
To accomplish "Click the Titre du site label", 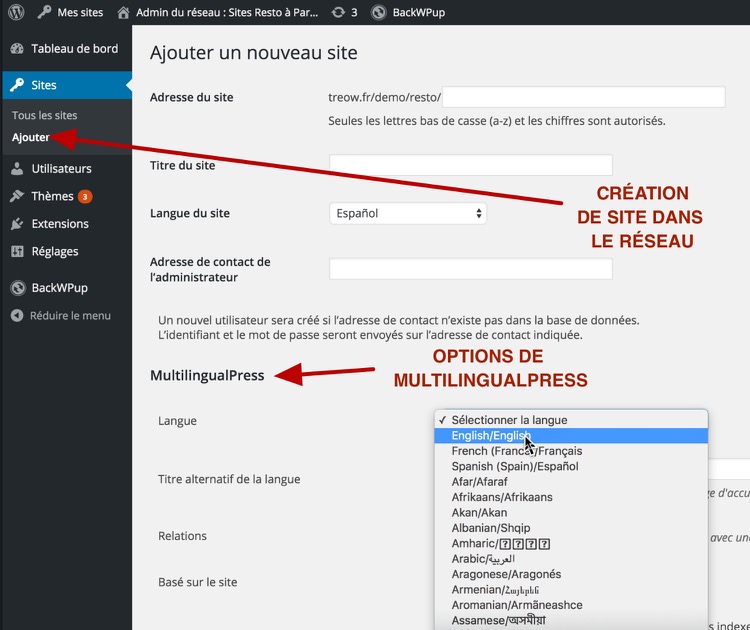I will [x=183, y=166].
